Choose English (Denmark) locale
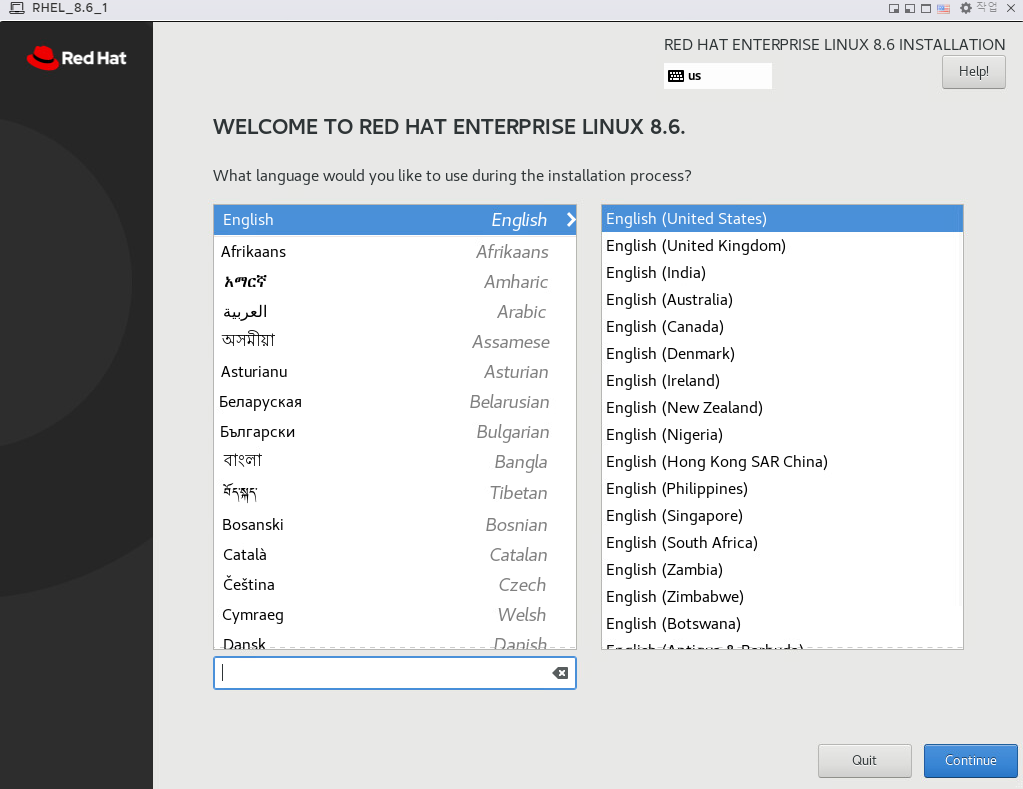 click(x=782, y=353)
